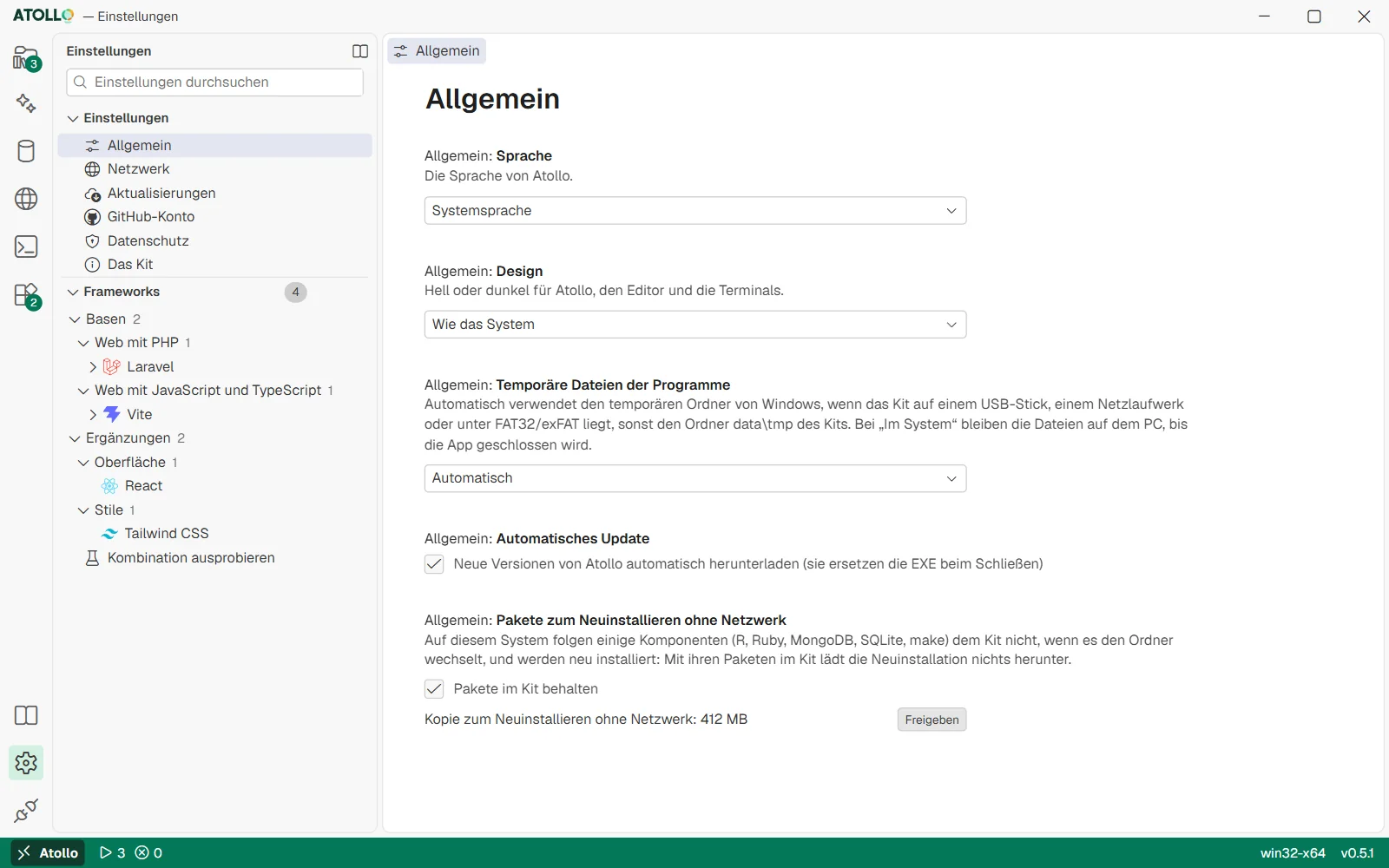This screenshot has width=1389, height=868.
Task: Click the React atom icon in tree
Action: click(x=109, y=486)
